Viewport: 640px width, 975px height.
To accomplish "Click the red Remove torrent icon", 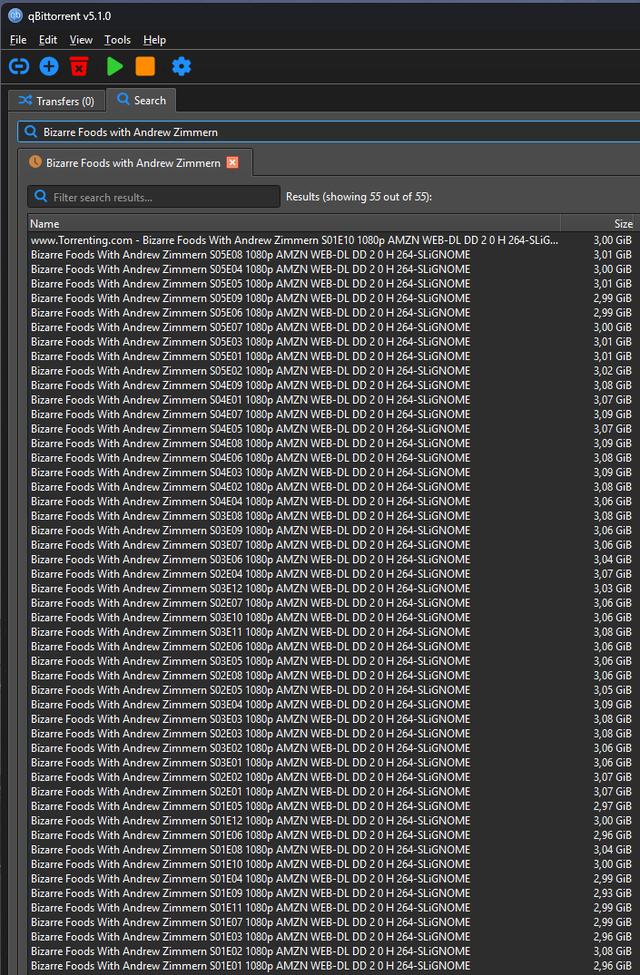I will 79,66.
